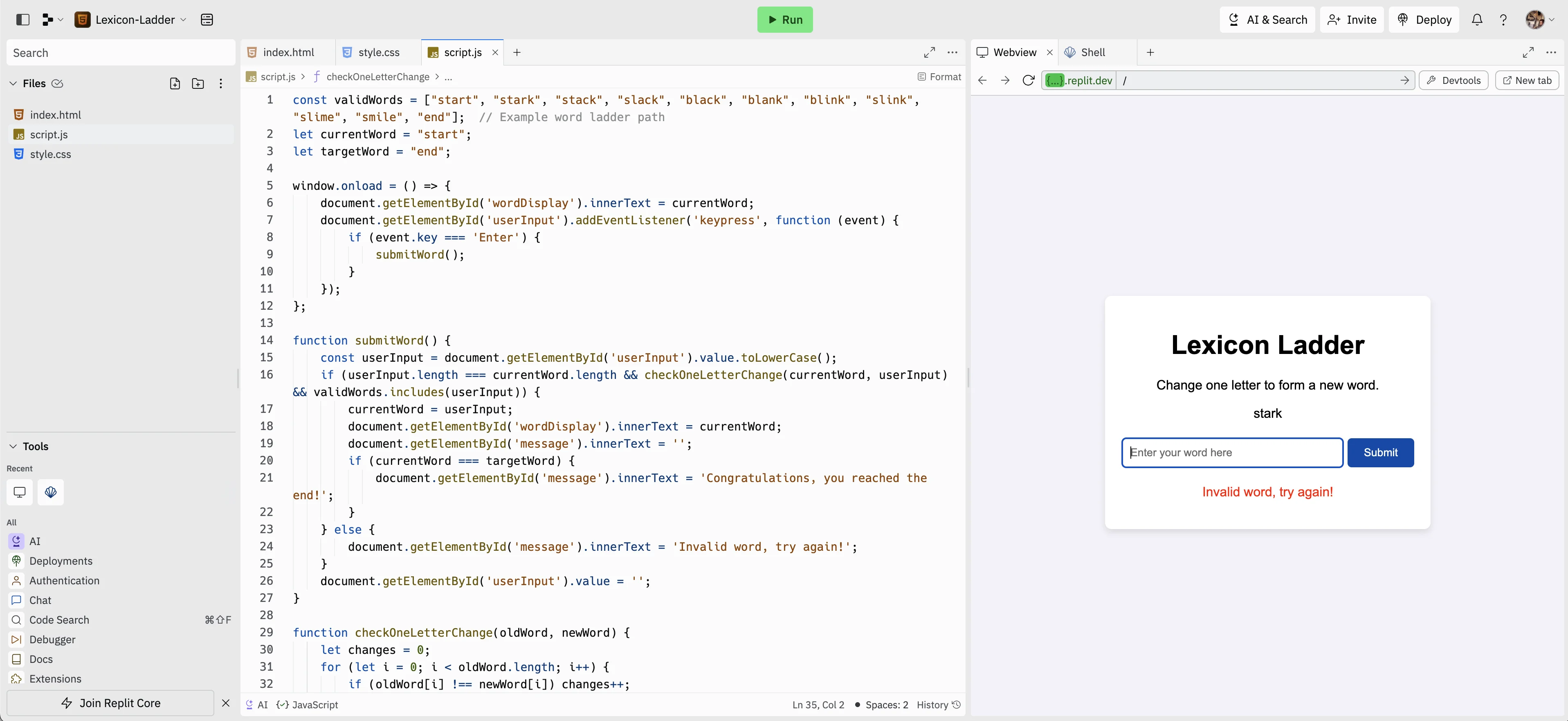Click the 'Enter your word here' field
1568x721 pixels.
(1231, 453)
